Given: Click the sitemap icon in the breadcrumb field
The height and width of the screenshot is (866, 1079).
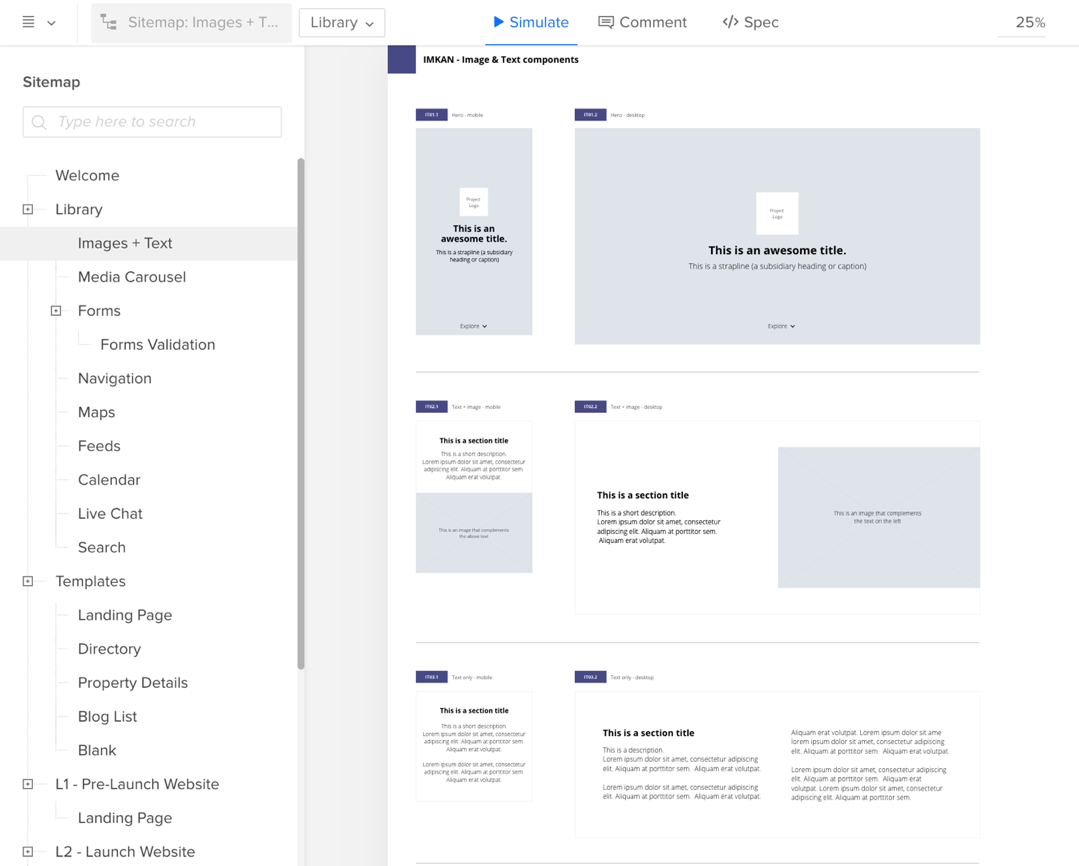Looking at the screenshot, I should 108,21.
